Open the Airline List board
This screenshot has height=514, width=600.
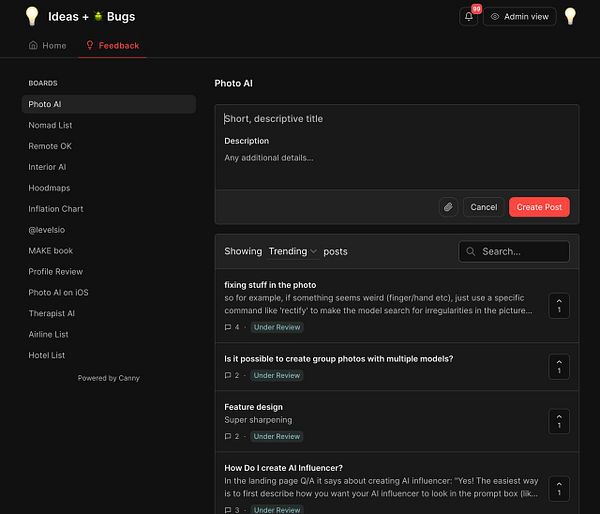48,334
